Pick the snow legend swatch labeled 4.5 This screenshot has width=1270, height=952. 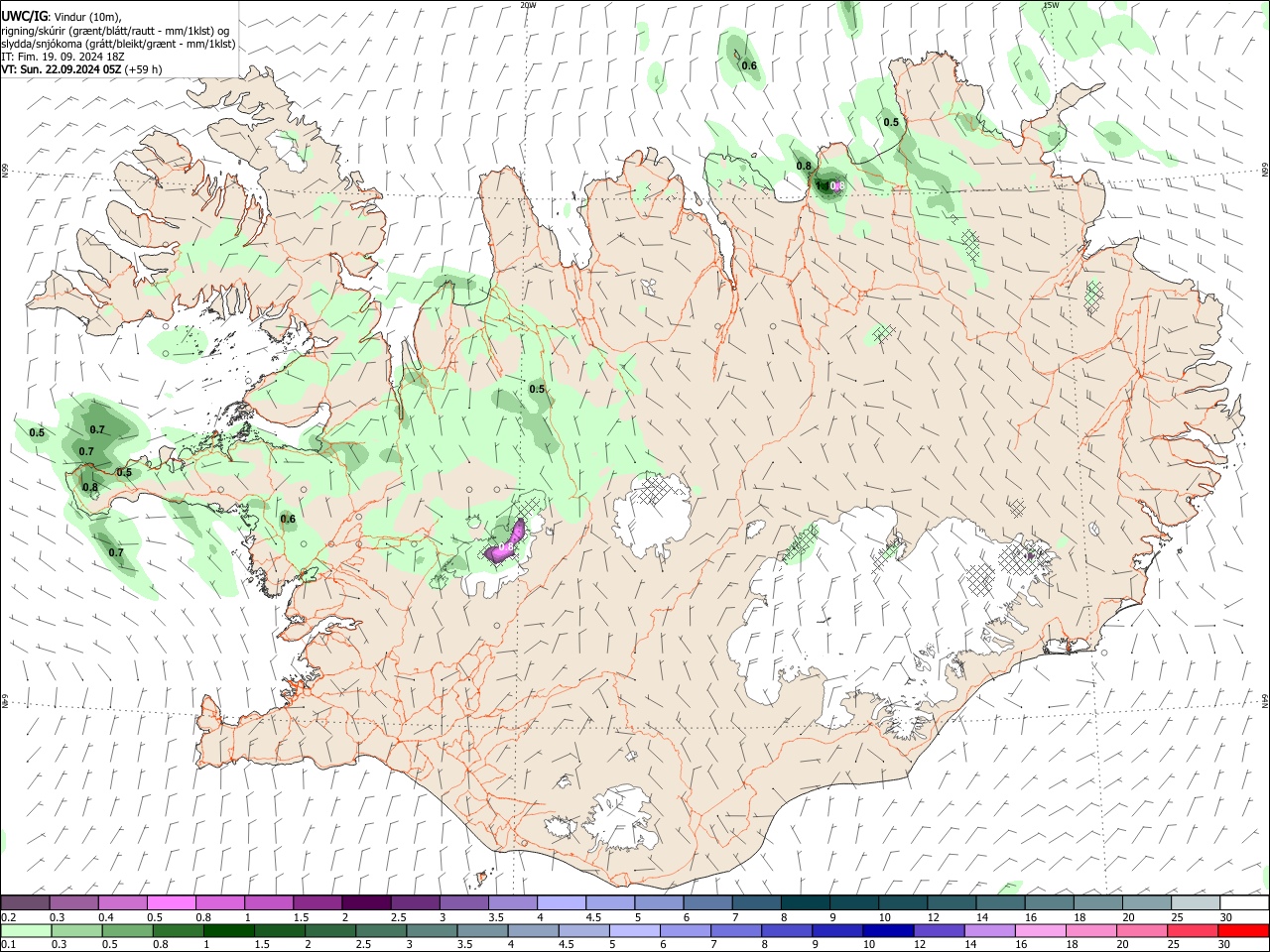click(x=610, y=902)
